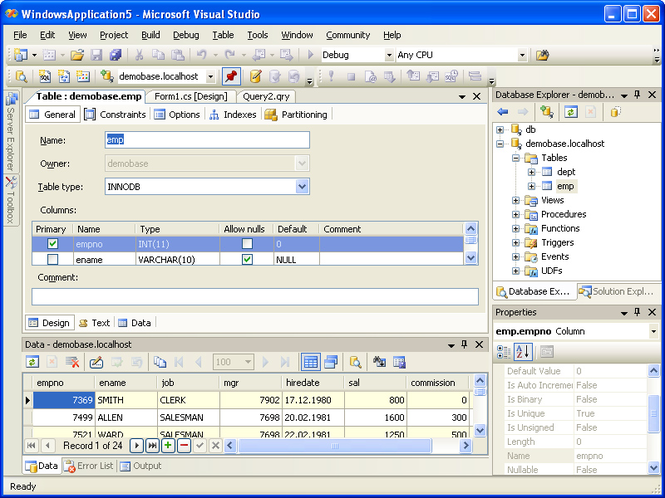Click the back arrow in Database Explorer
The image size is (665, 498).
click(x=503, y=112)
